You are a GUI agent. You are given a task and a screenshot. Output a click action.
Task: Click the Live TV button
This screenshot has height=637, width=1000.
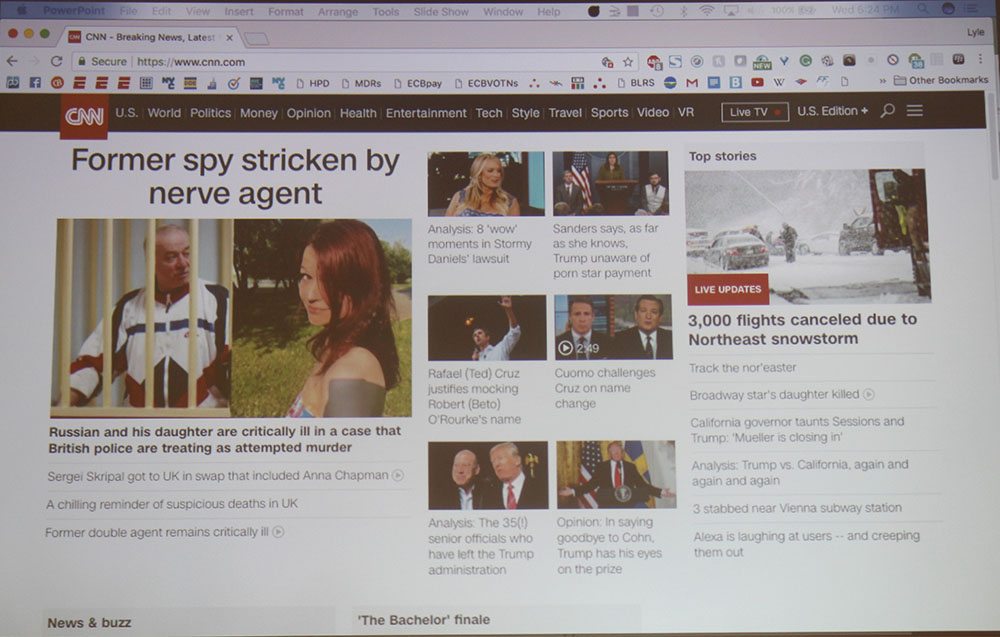[x=754, y=112]
